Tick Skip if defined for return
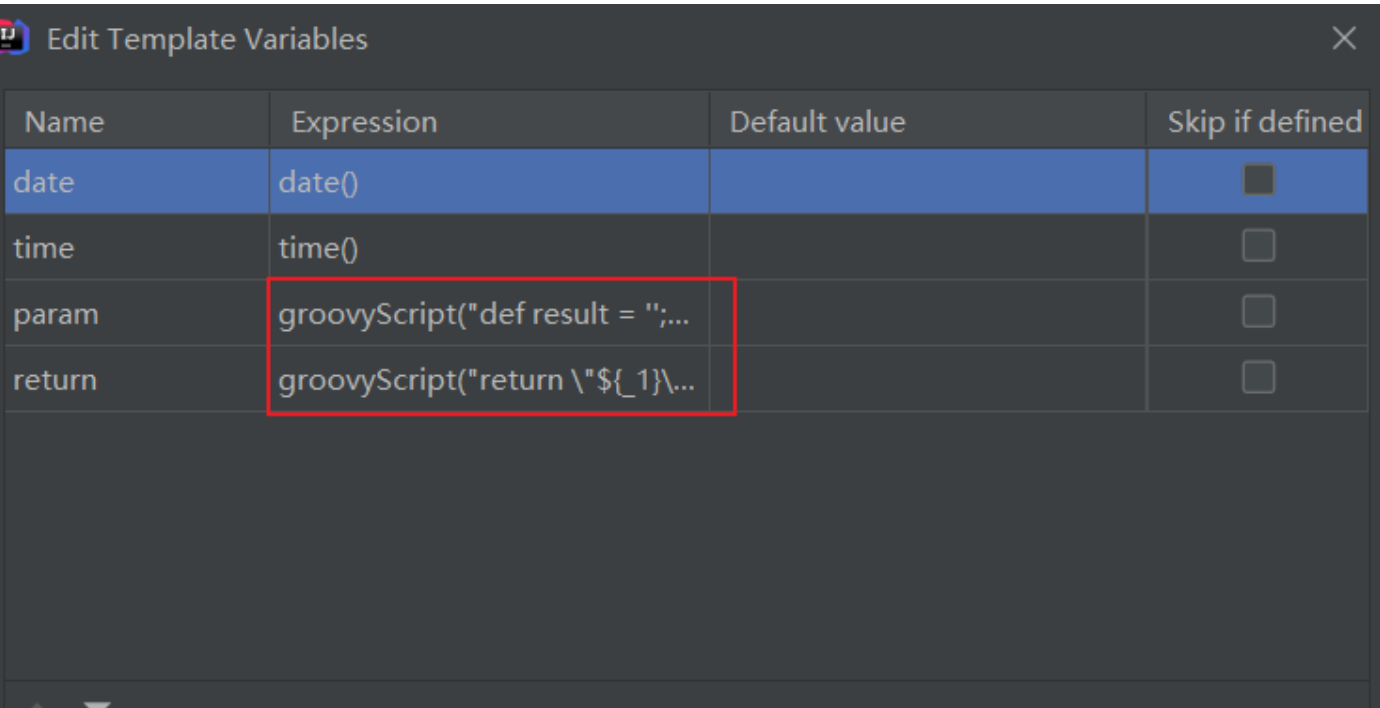Screen dimensions: 1380x708 click(x=1258, y=378)
